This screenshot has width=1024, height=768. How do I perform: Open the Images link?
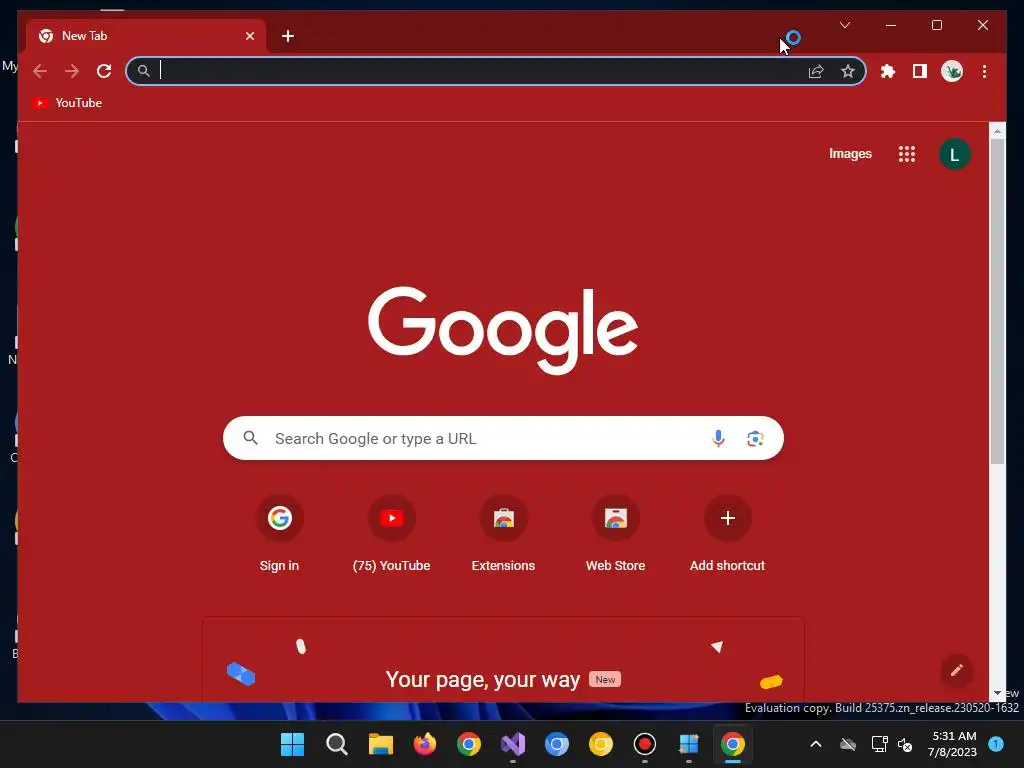pyautogui.click(x=850, y=153)
